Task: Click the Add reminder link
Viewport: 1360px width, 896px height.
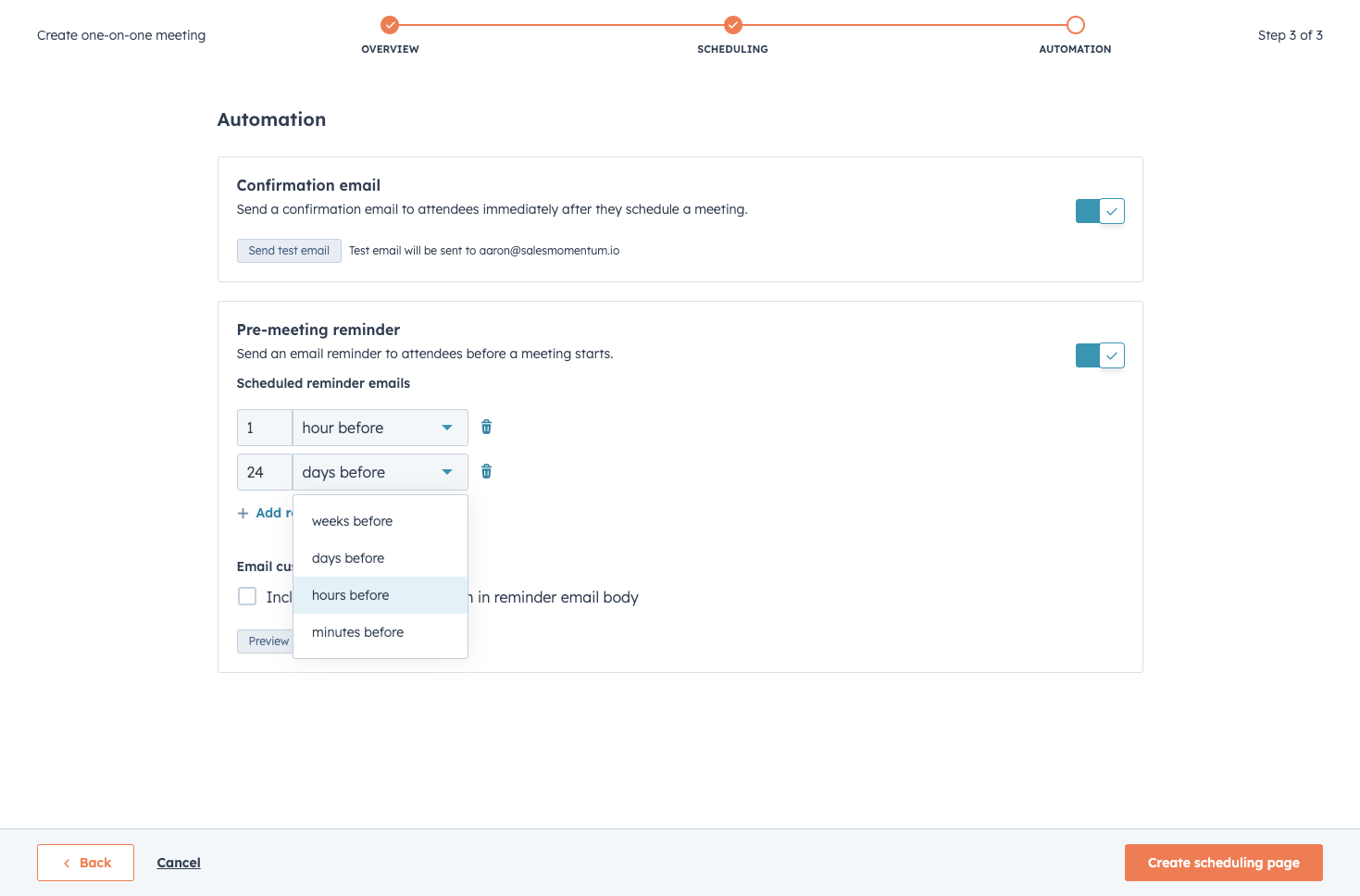Action: point(266,513)
